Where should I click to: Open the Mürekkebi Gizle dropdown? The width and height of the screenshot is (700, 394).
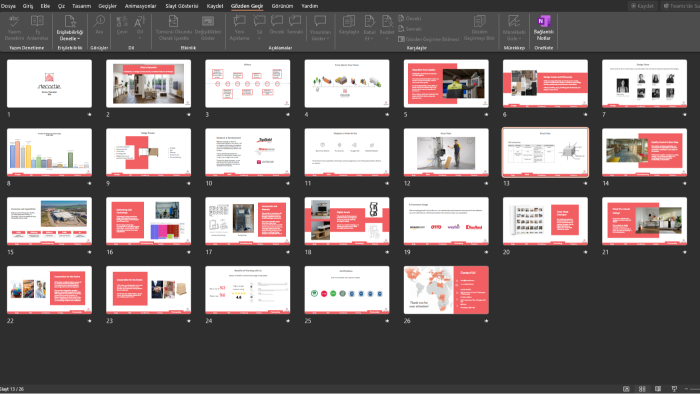click(x=514, y=28)
